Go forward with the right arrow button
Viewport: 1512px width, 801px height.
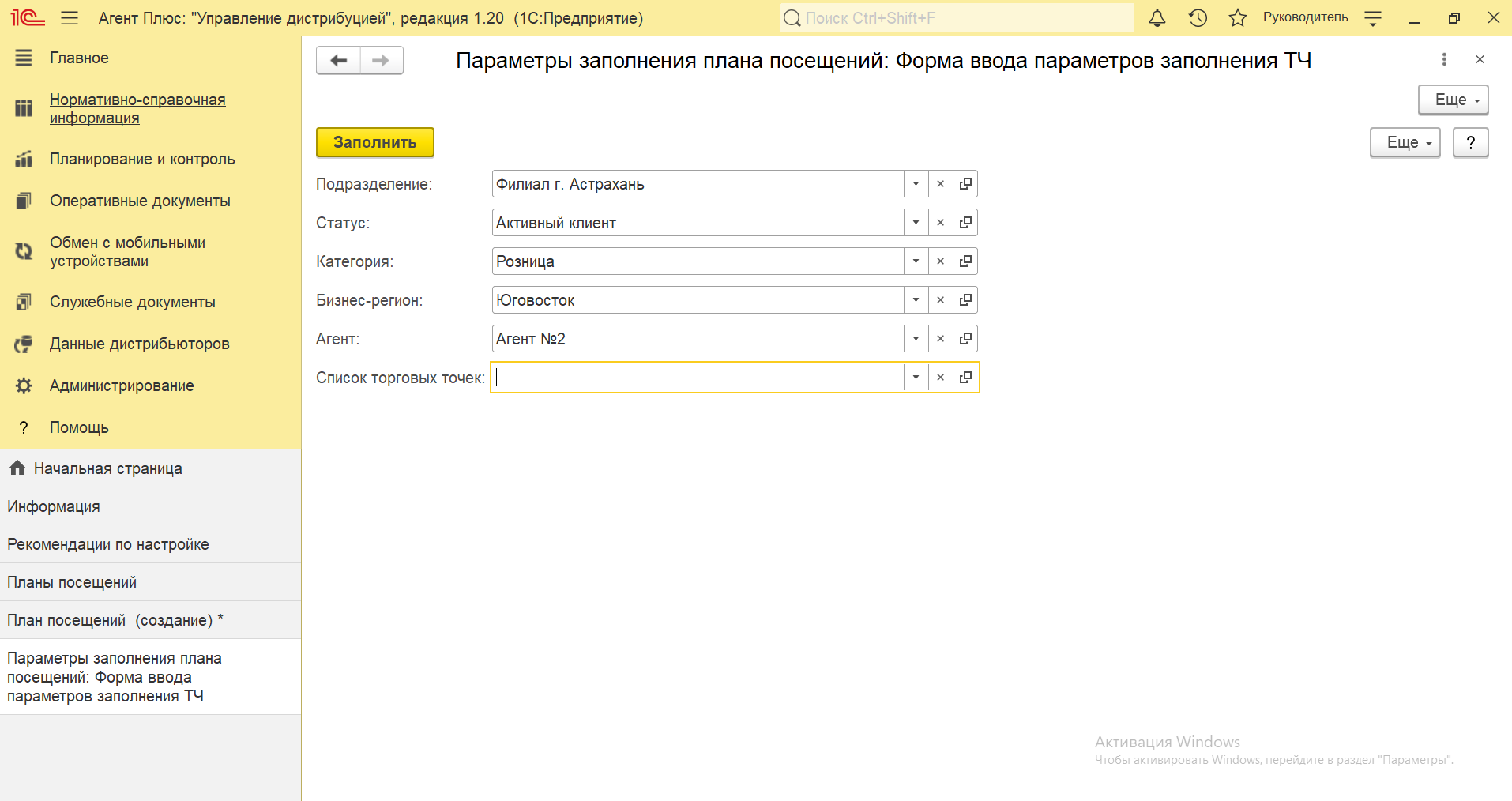[382, 60]
